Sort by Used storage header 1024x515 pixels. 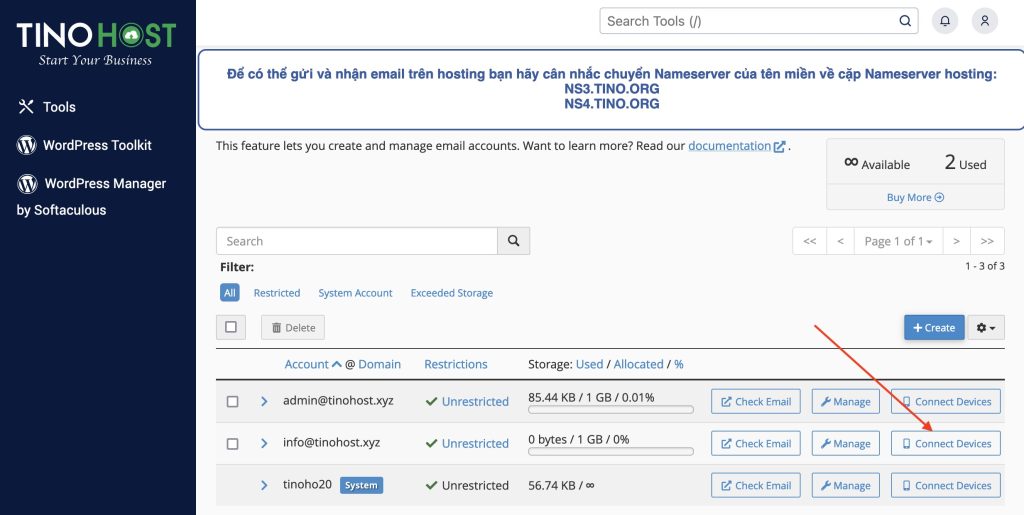click(x=589, y=364)
